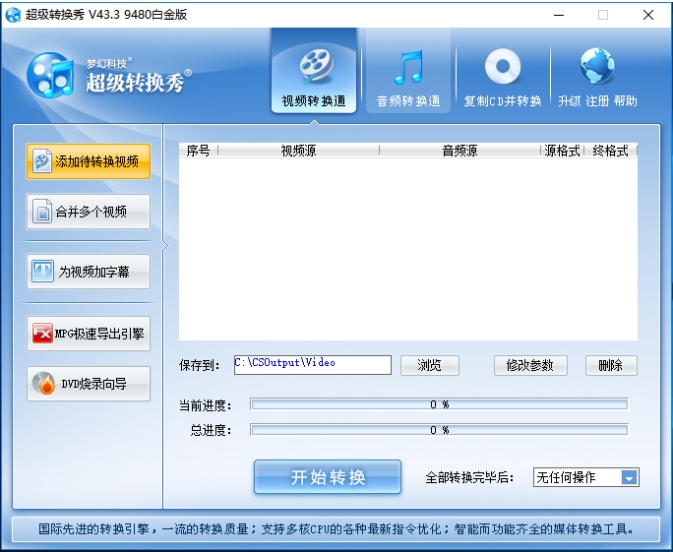Click the 添加待转换视频 button
The image size is (673, 552).
click(x=88, y=161)
